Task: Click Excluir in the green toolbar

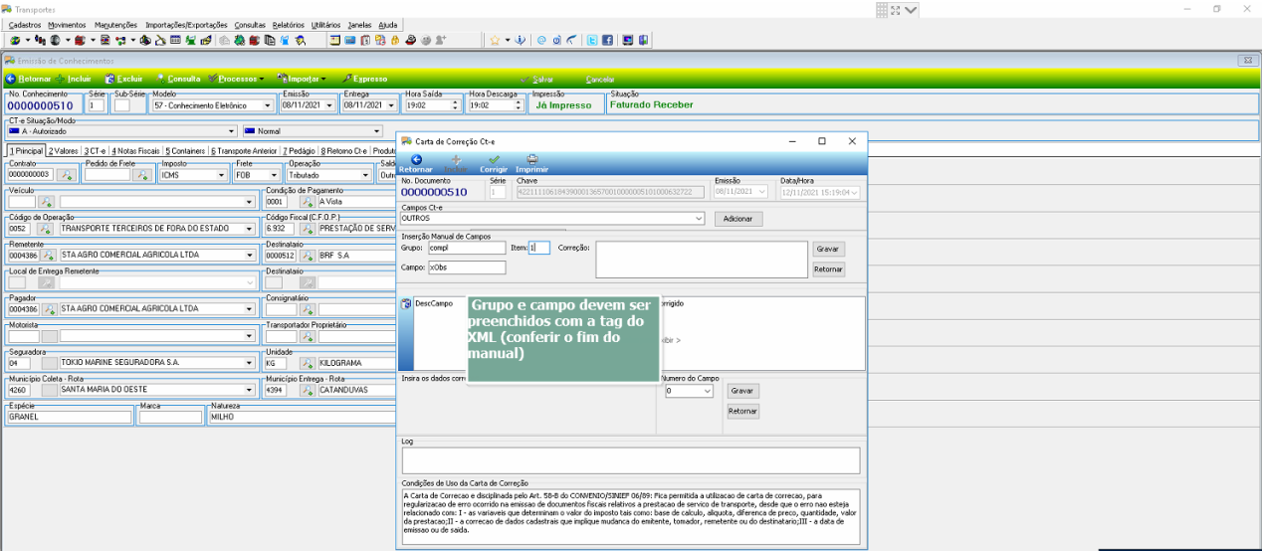Action: point(123,78)
